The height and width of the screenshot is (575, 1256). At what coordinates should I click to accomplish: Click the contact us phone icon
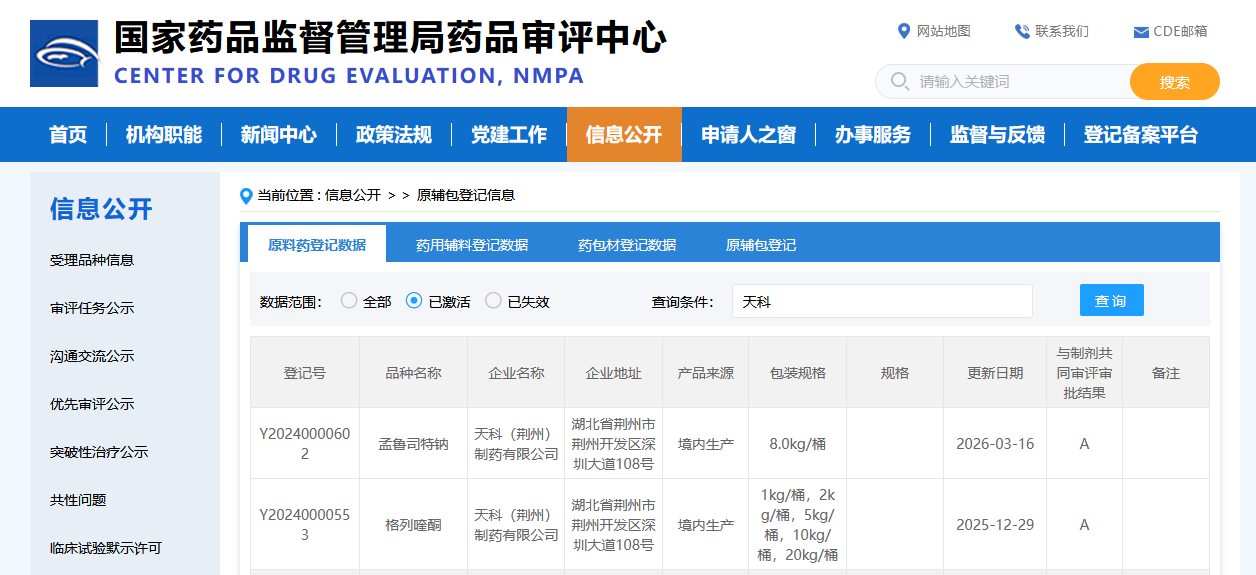[x=1021, y=31]
